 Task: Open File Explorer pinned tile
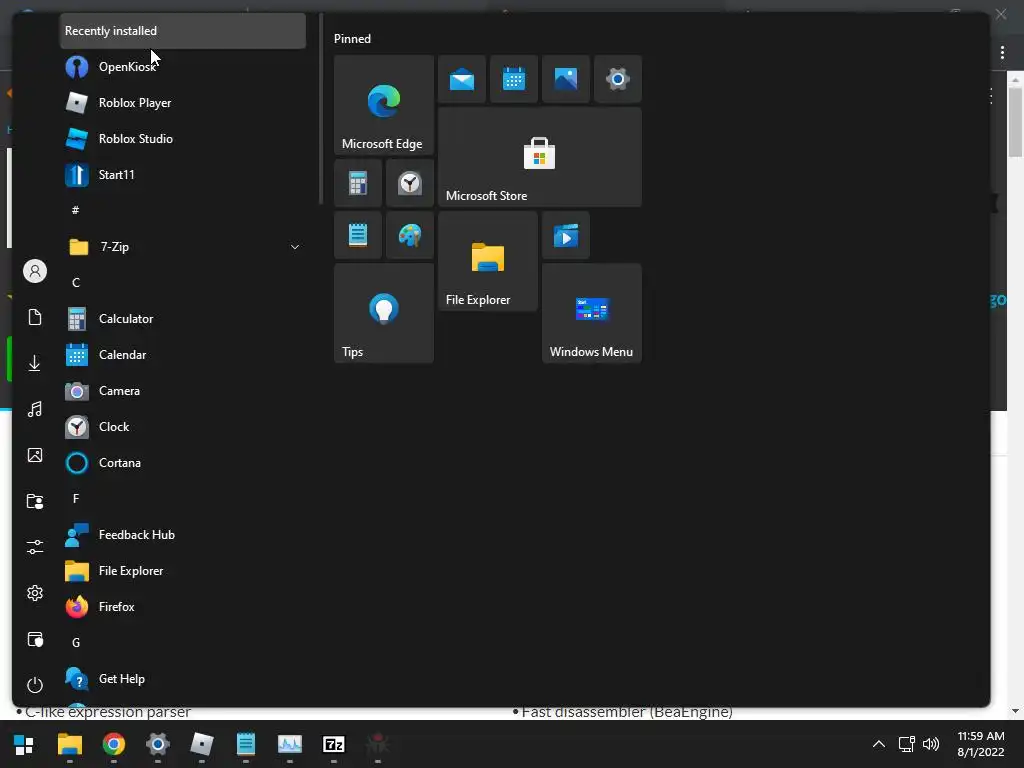tap(488, 261)
